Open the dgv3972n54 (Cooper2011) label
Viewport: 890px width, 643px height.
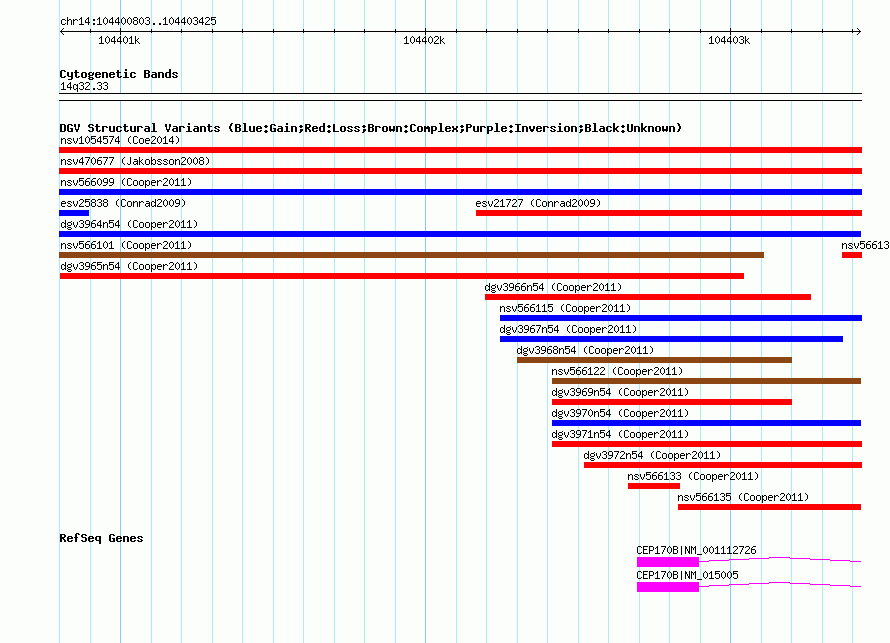652,455
